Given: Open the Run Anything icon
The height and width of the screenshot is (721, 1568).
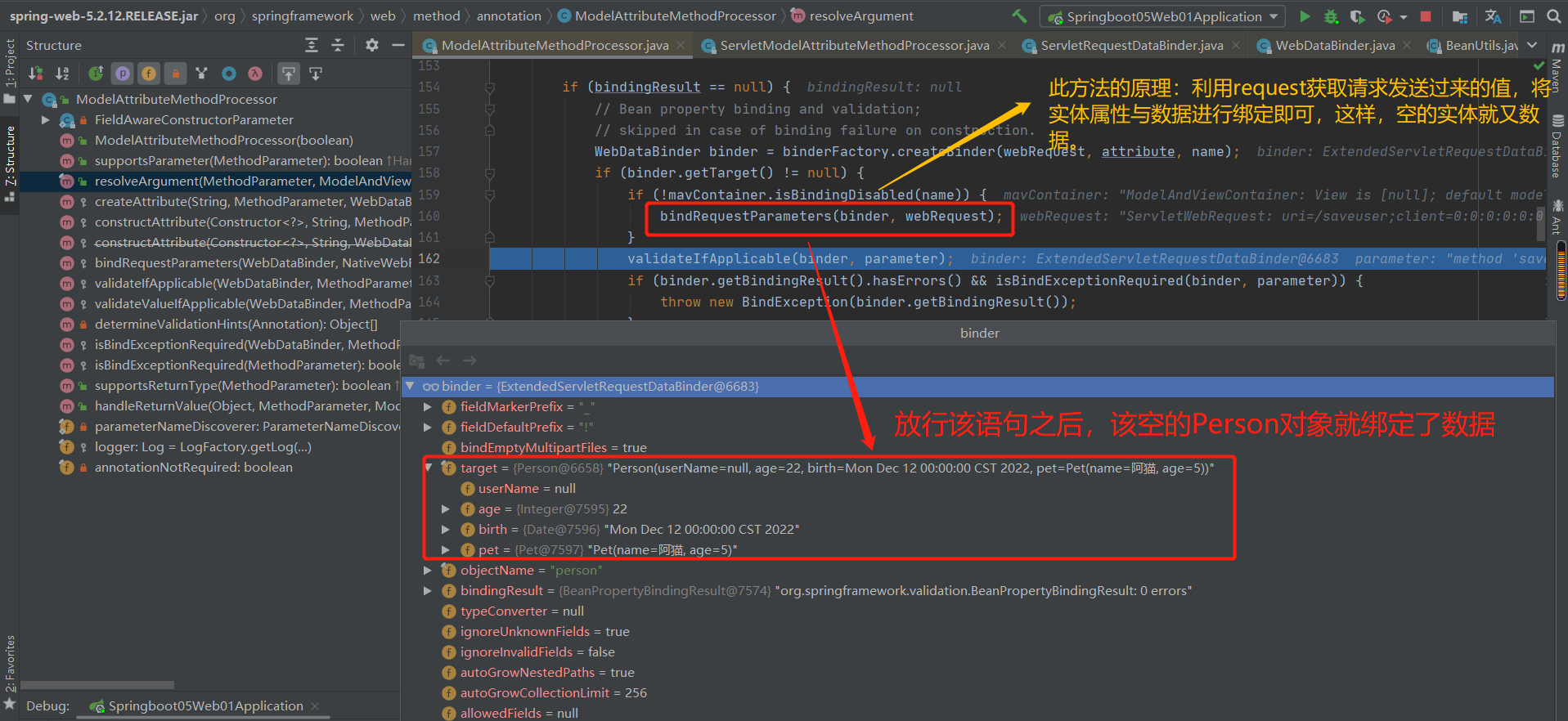Looking at the screenshot, I should tap(1526, 16).
